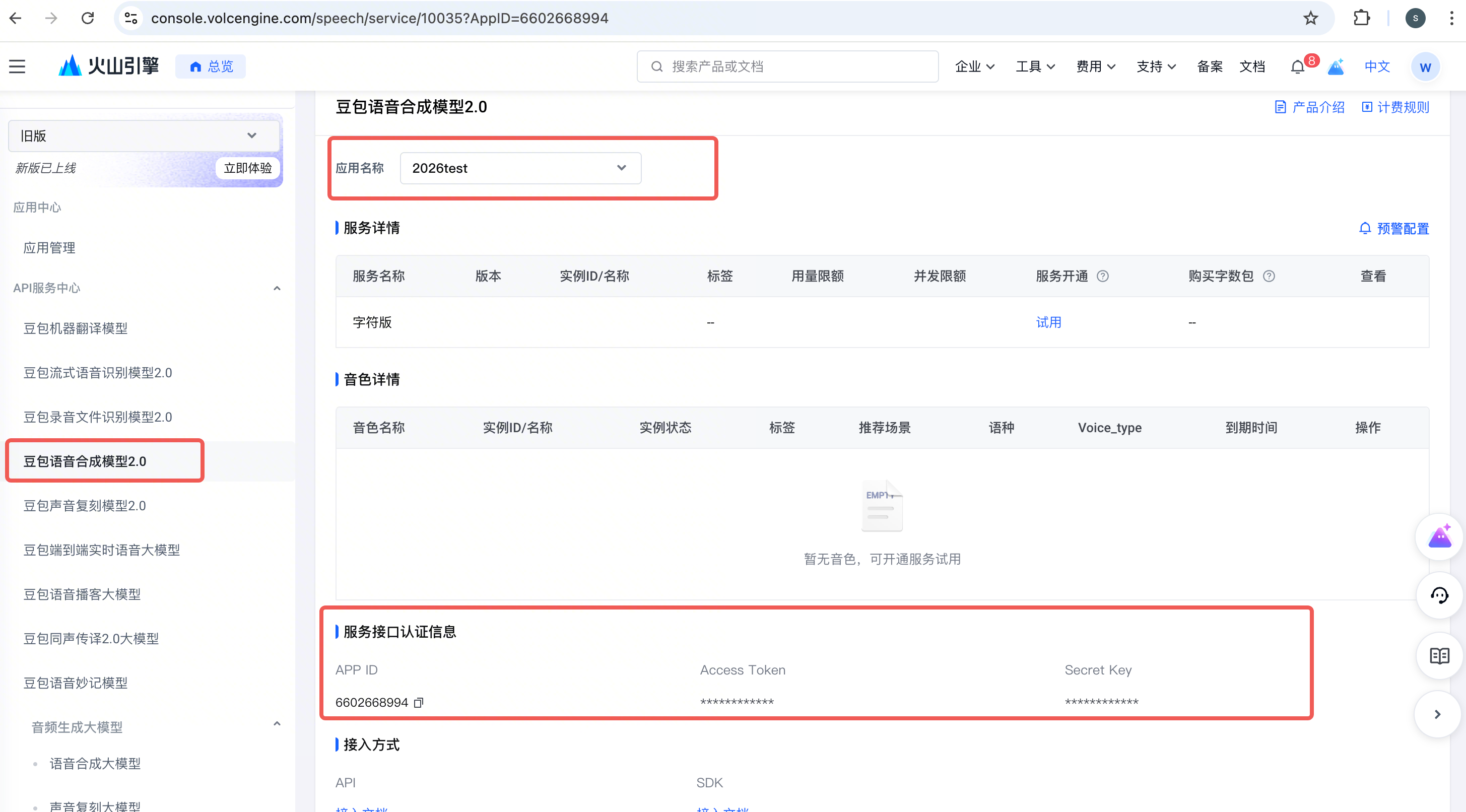View site information in the address bar

pos(131,18)
